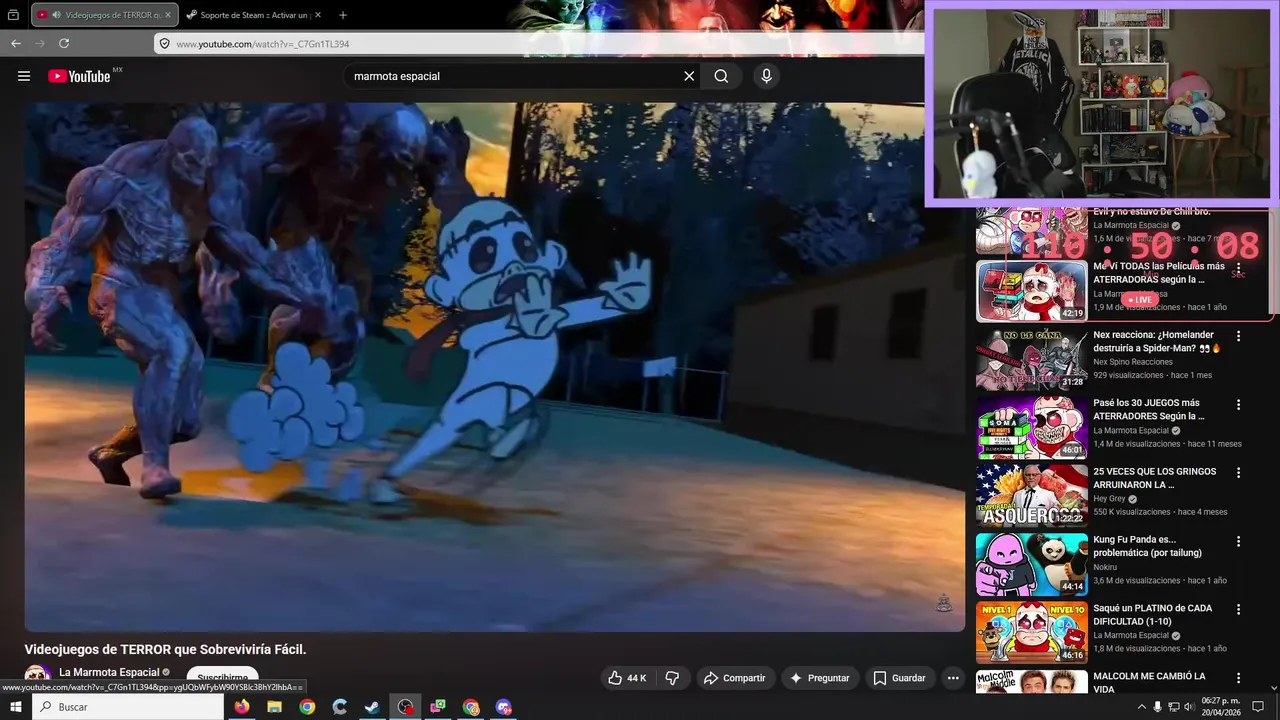Open options for MALCOLM ME CAMBIÓ video
This screenshot has width=1280, height=720.
[1238, 678]
